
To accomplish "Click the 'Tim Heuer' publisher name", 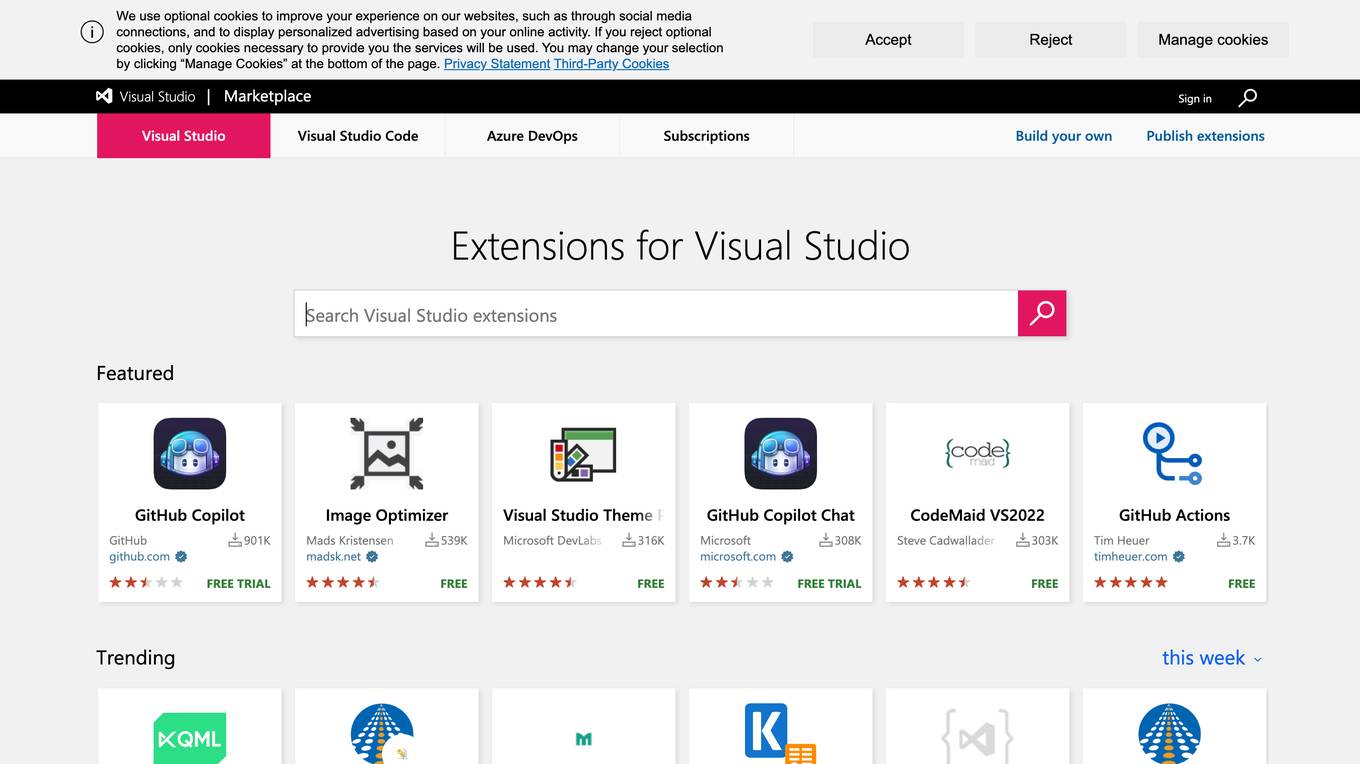I will click(x=1122, y=540).
